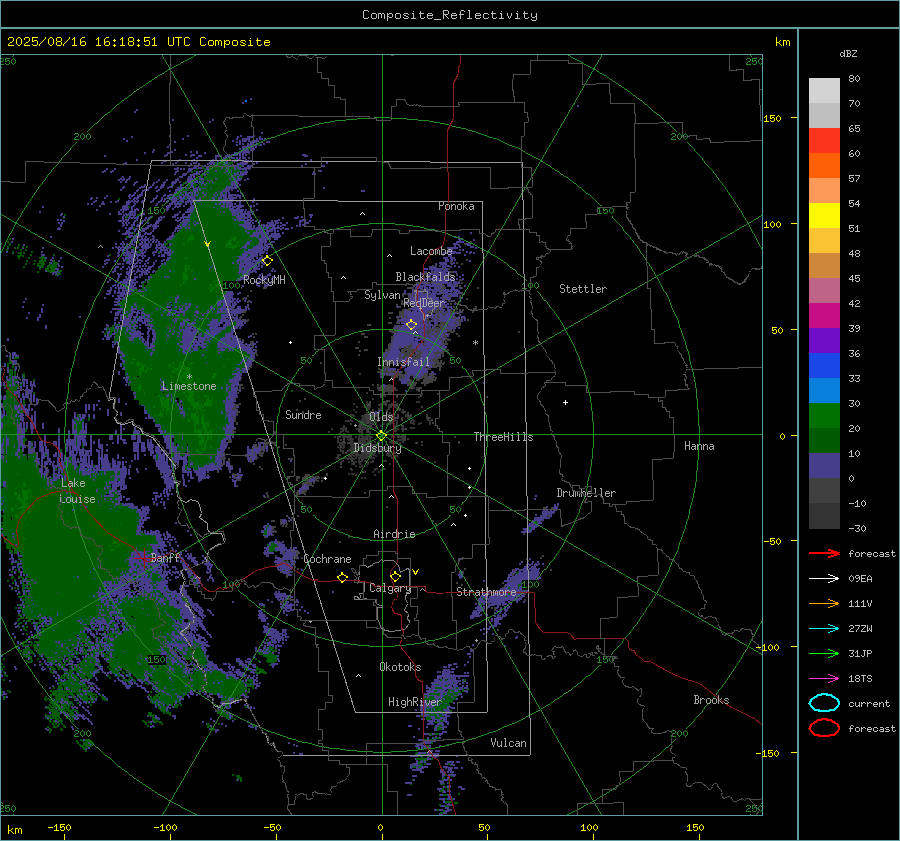900x841 pixels.
Task: Click the HighRiver town label
Action: (x=415, y=702)
